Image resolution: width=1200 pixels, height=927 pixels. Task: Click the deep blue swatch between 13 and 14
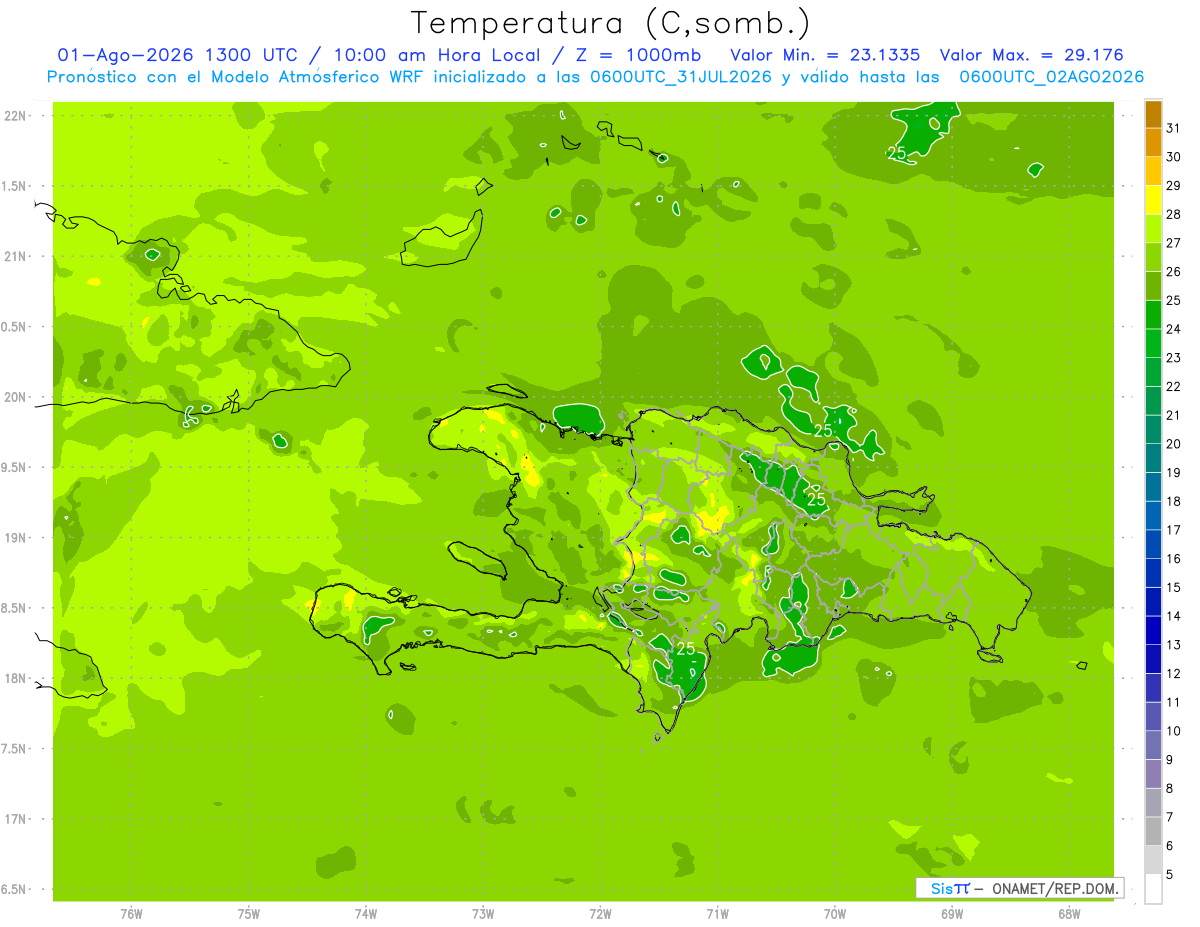click(x=1153, y=631)
